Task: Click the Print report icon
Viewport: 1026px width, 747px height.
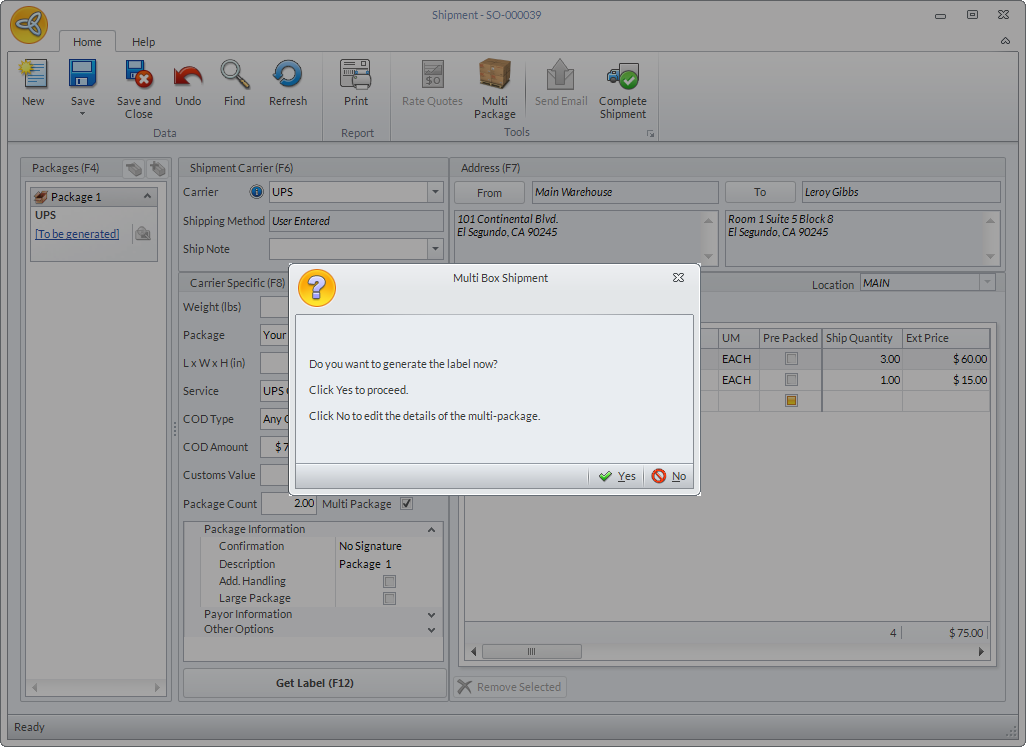Action: coord(356,76)
